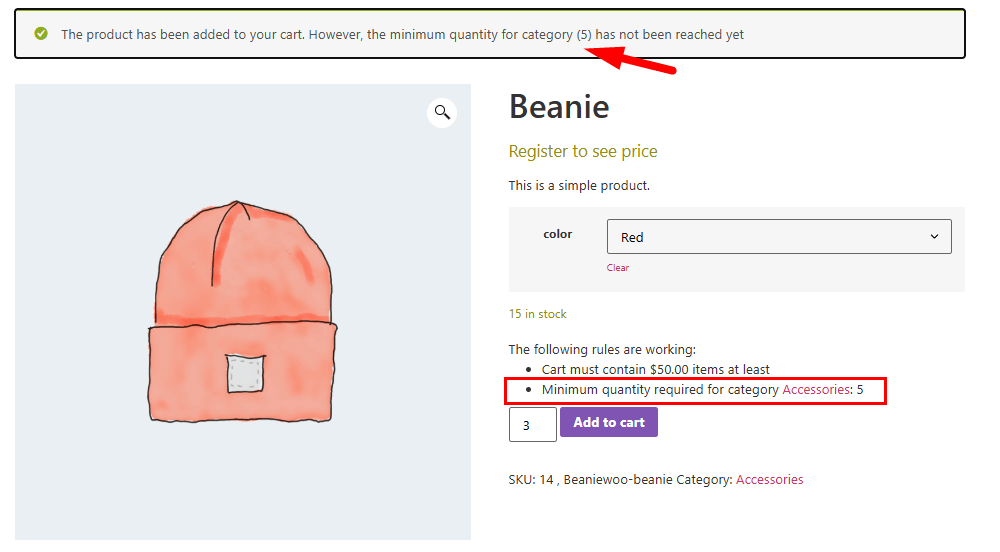Open Accessories link in minimum quantity rule
This screenshot has height=552, width=1000.
tap(816, 389)
